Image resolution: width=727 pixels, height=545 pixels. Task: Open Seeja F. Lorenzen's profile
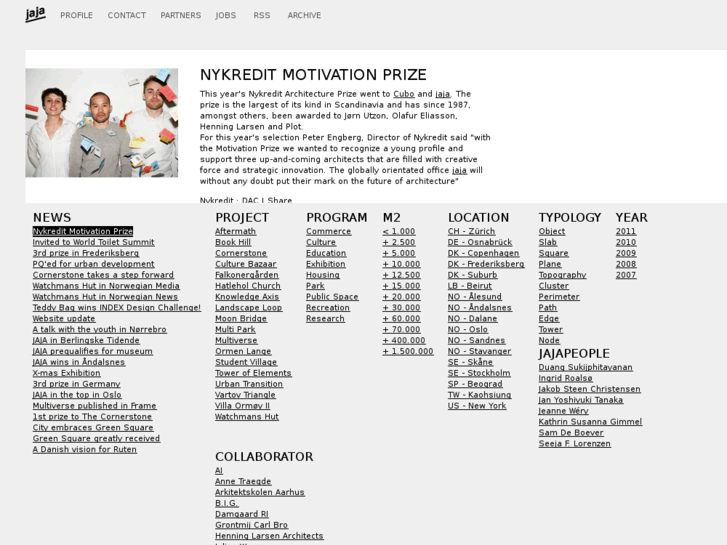pyautogui.click(x=575, y=443)
